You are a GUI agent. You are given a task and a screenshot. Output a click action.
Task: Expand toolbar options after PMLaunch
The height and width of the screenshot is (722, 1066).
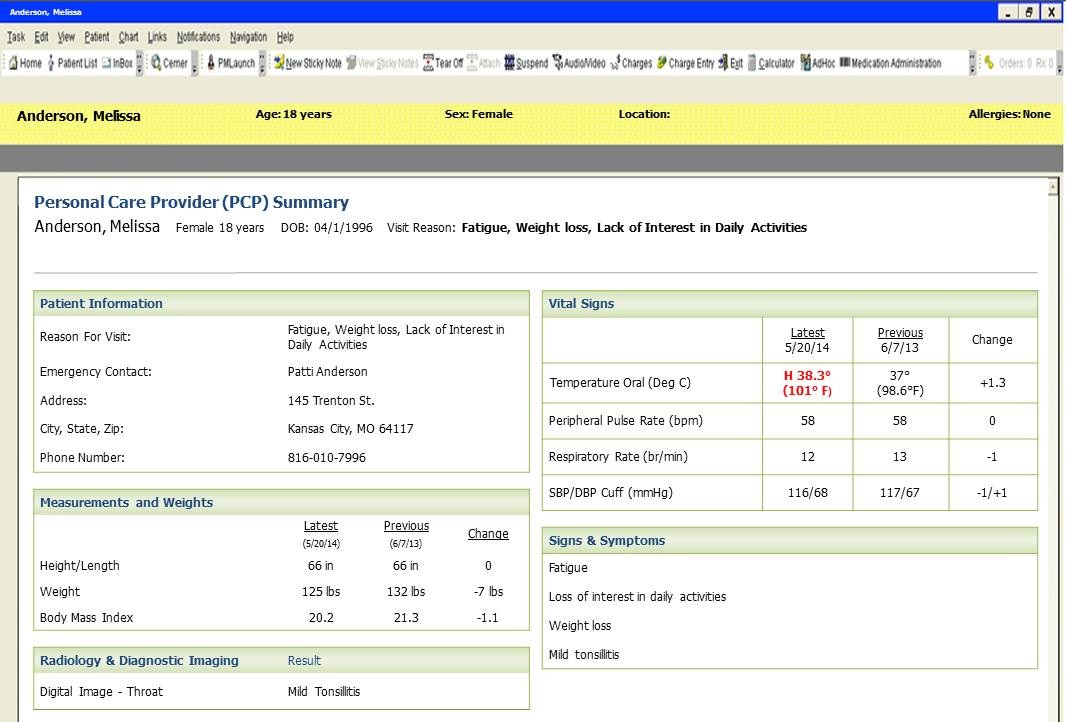[262, 63]
